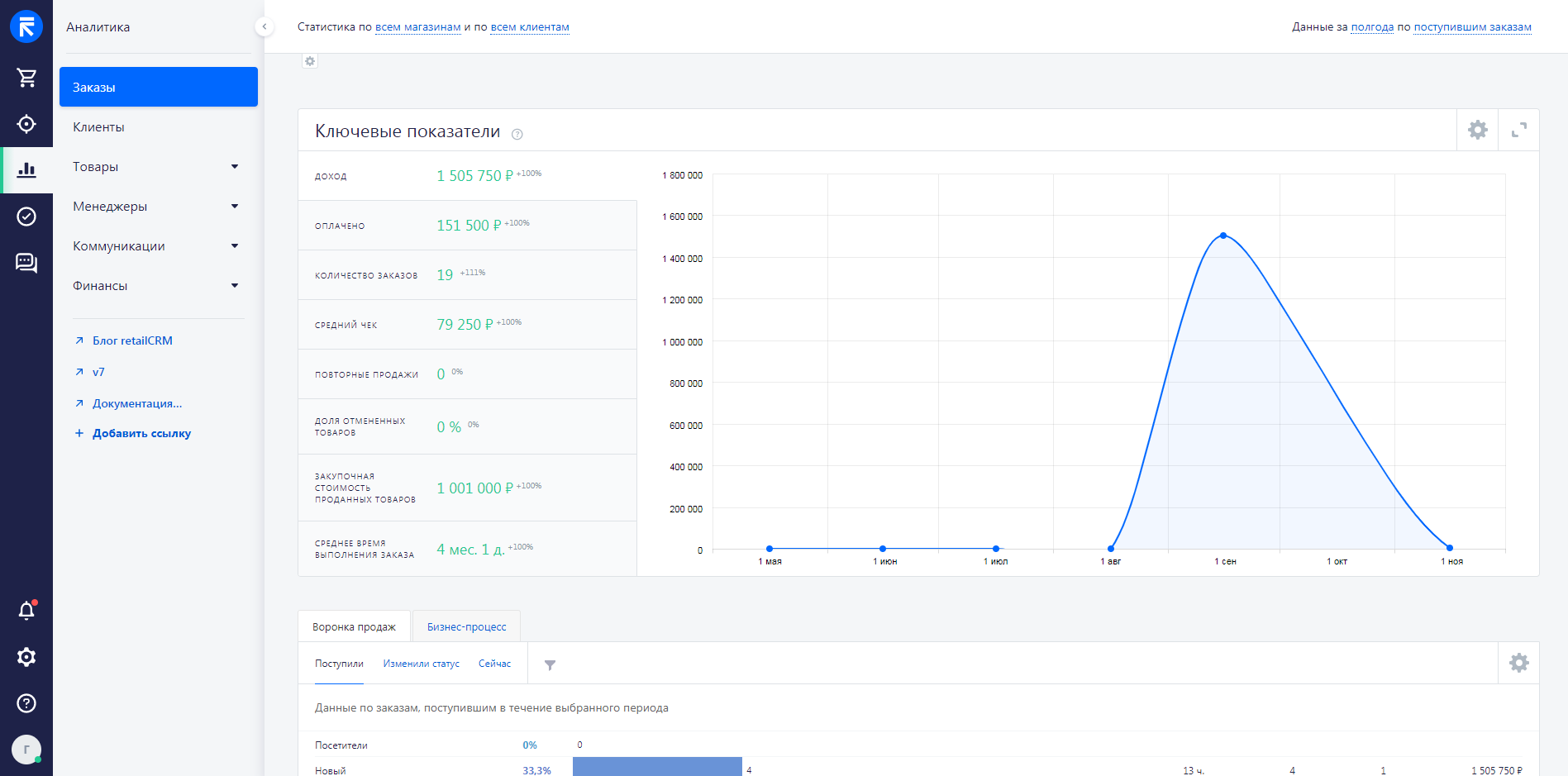The height and width of the screenshot is (776, 1568).
Task: Click the 'всем магазинам' filter link
Action: [417, 27]
